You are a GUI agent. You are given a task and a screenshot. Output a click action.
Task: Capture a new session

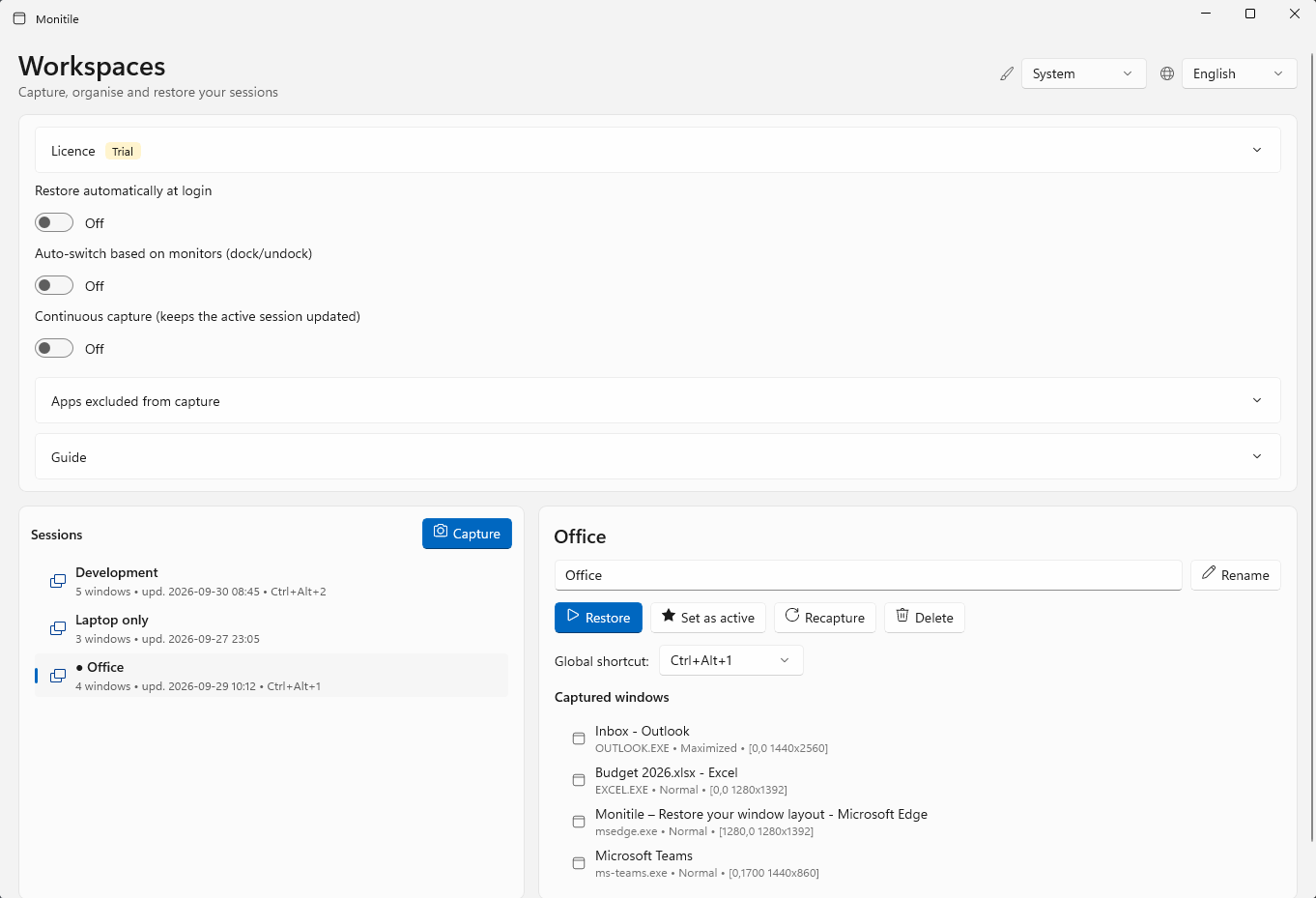click(467, 534)
